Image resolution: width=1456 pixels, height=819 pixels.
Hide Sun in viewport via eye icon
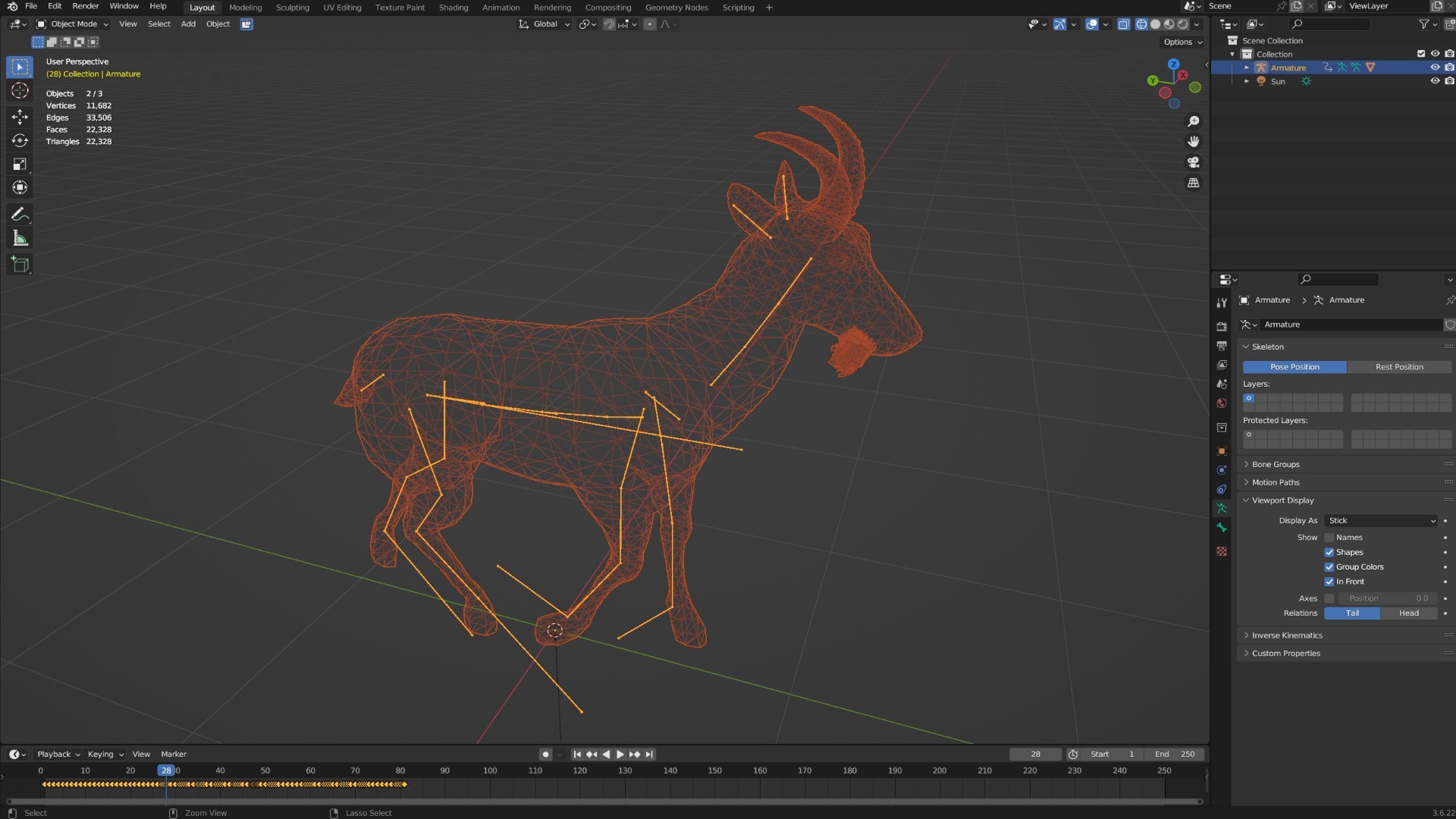1434,81
